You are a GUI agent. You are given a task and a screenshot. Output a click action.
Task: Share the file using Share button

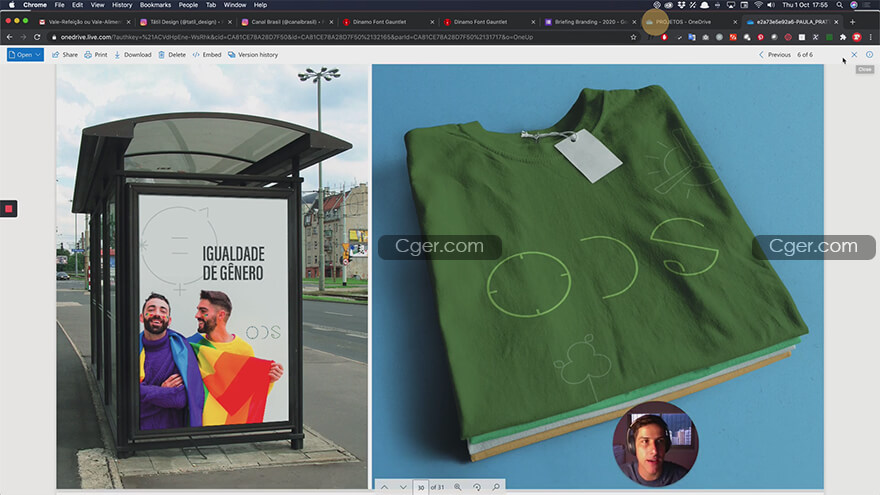coord(65,55)
